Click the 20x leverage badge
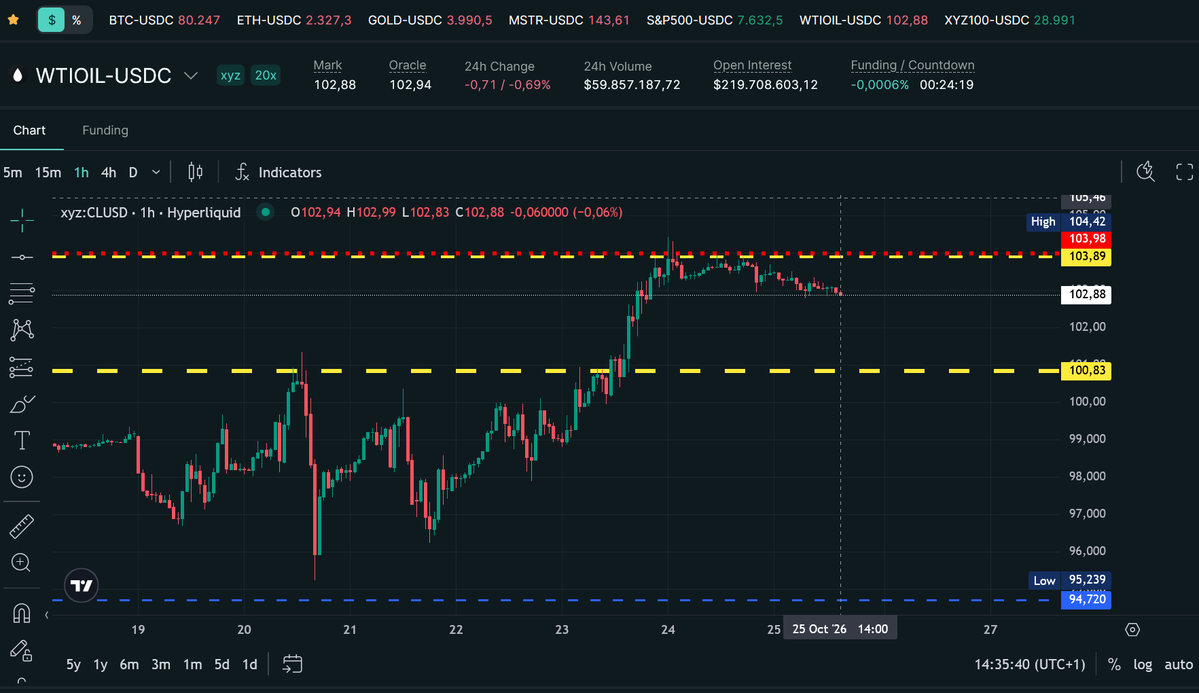 [265, 75]
